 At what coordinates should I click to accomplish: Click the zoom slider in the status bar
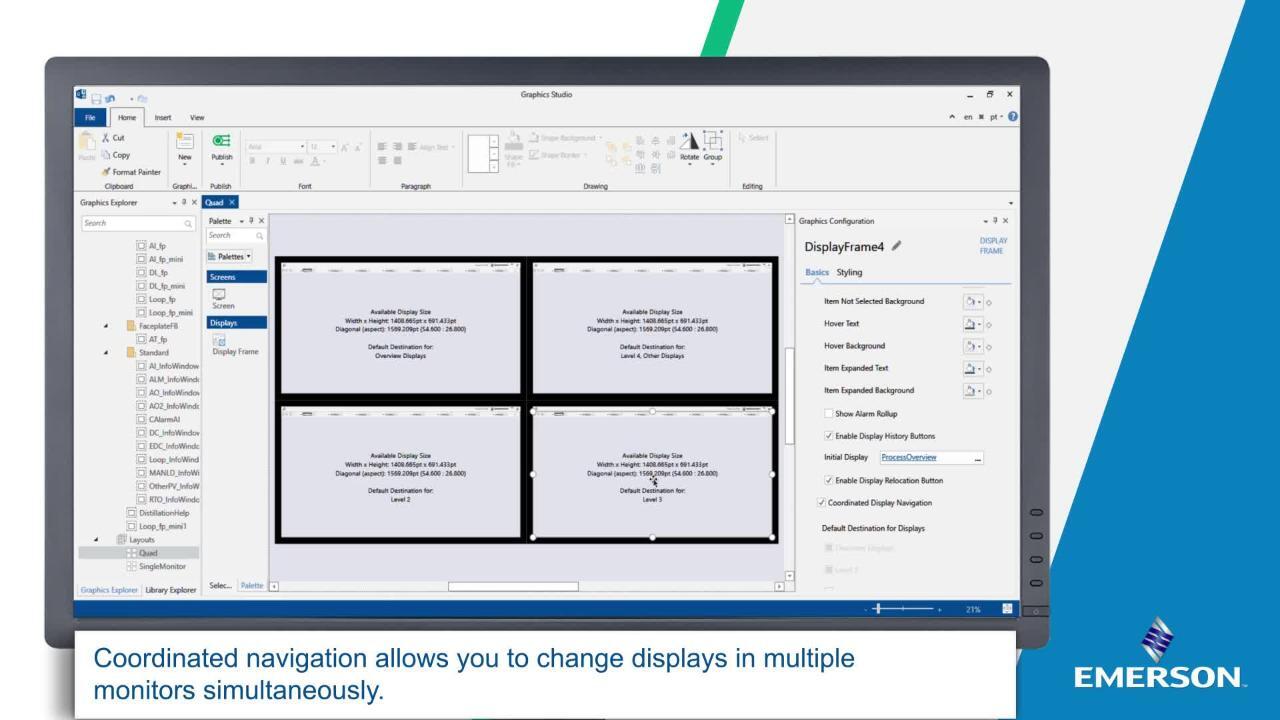pos(903,609)
